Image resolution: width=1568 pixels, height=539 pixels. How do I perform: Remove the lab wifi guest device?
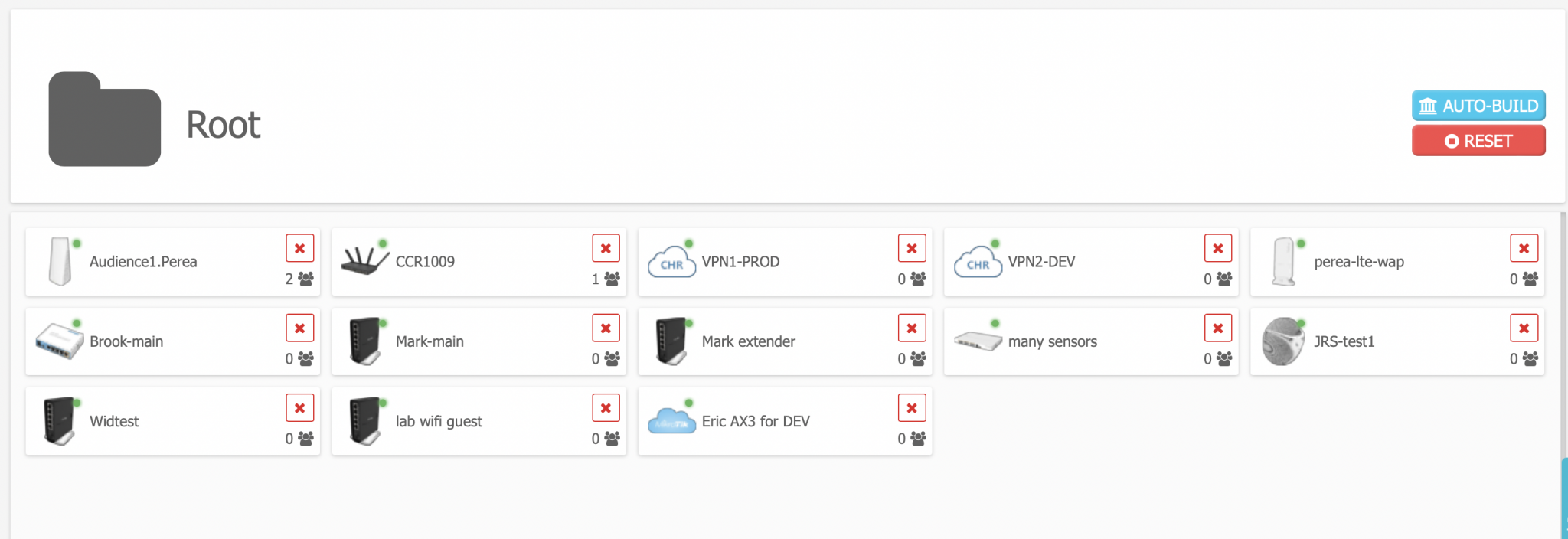coord(606,407)
